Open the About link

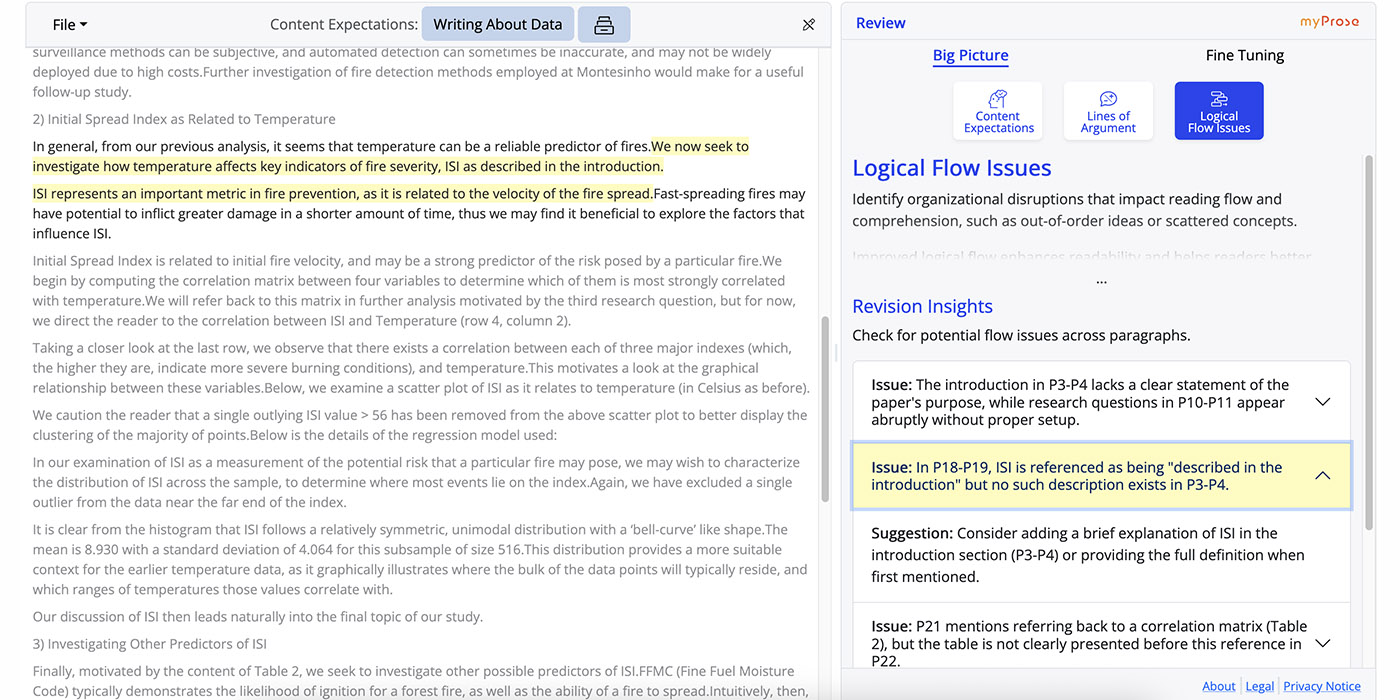pyautogui.click(x=1218, y=686)
